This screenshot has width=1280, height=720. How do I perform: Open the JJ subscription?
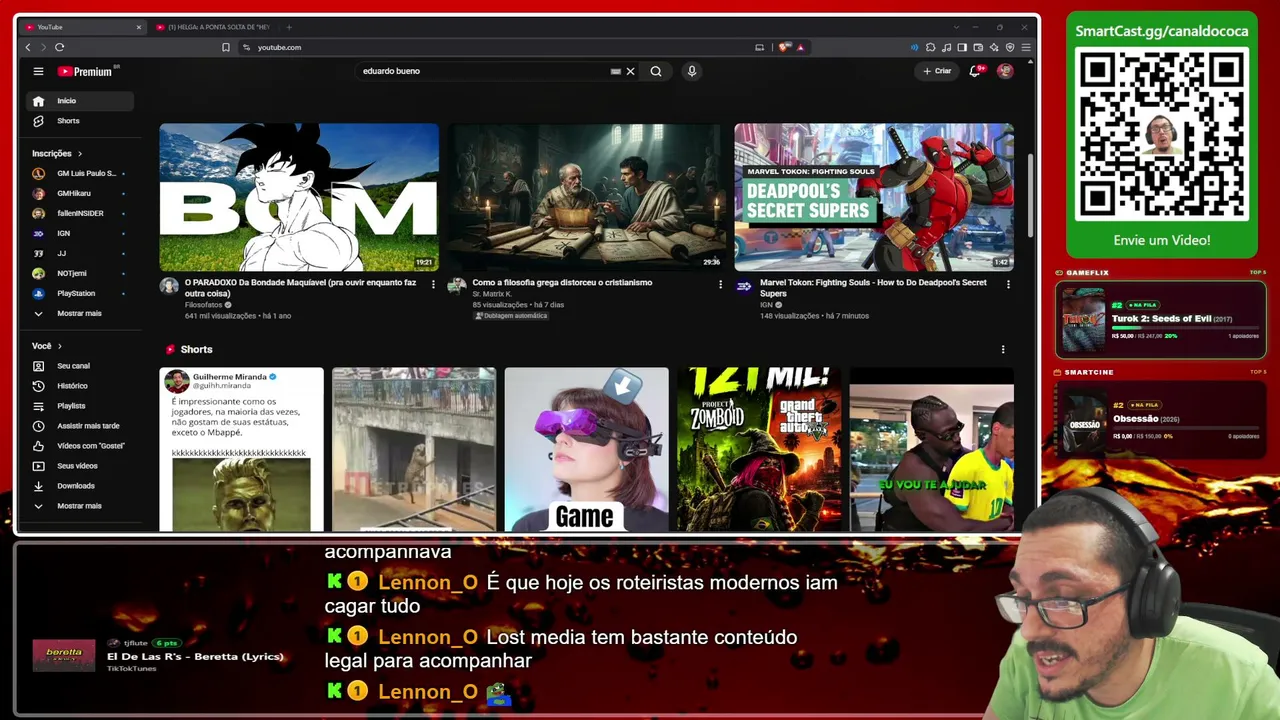click(80, 253)
